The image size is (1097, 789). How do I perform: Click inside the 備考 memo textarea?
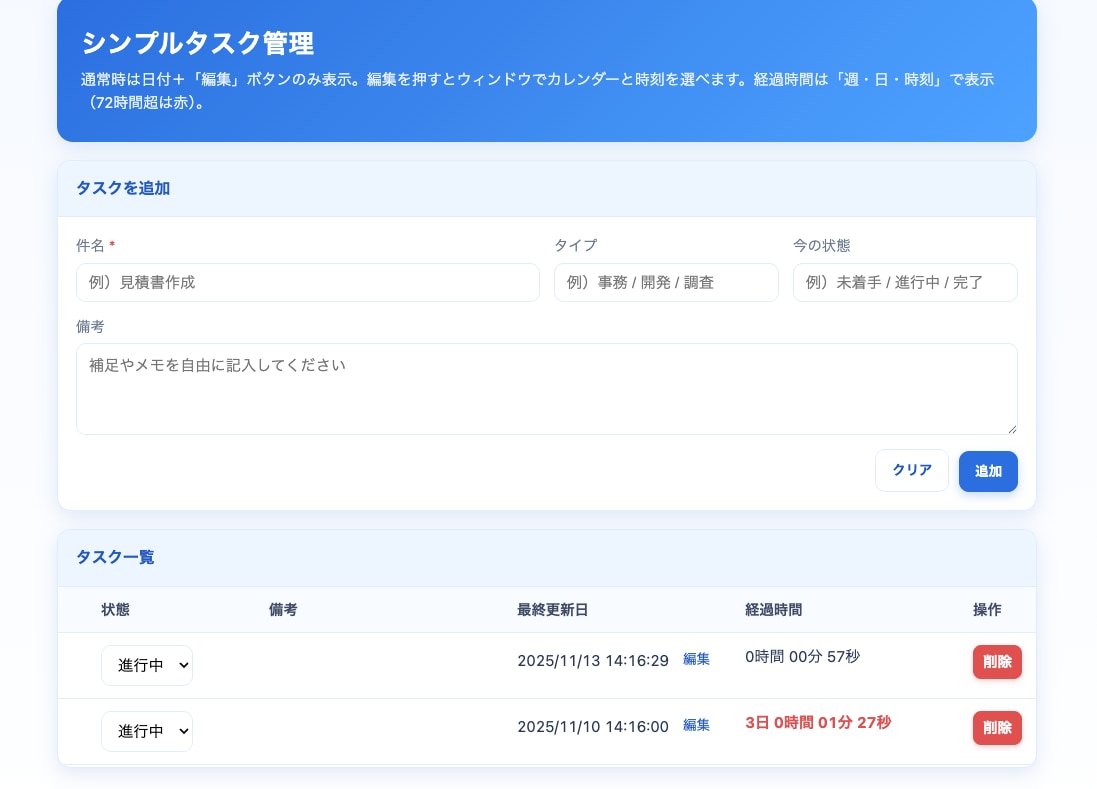546,389
